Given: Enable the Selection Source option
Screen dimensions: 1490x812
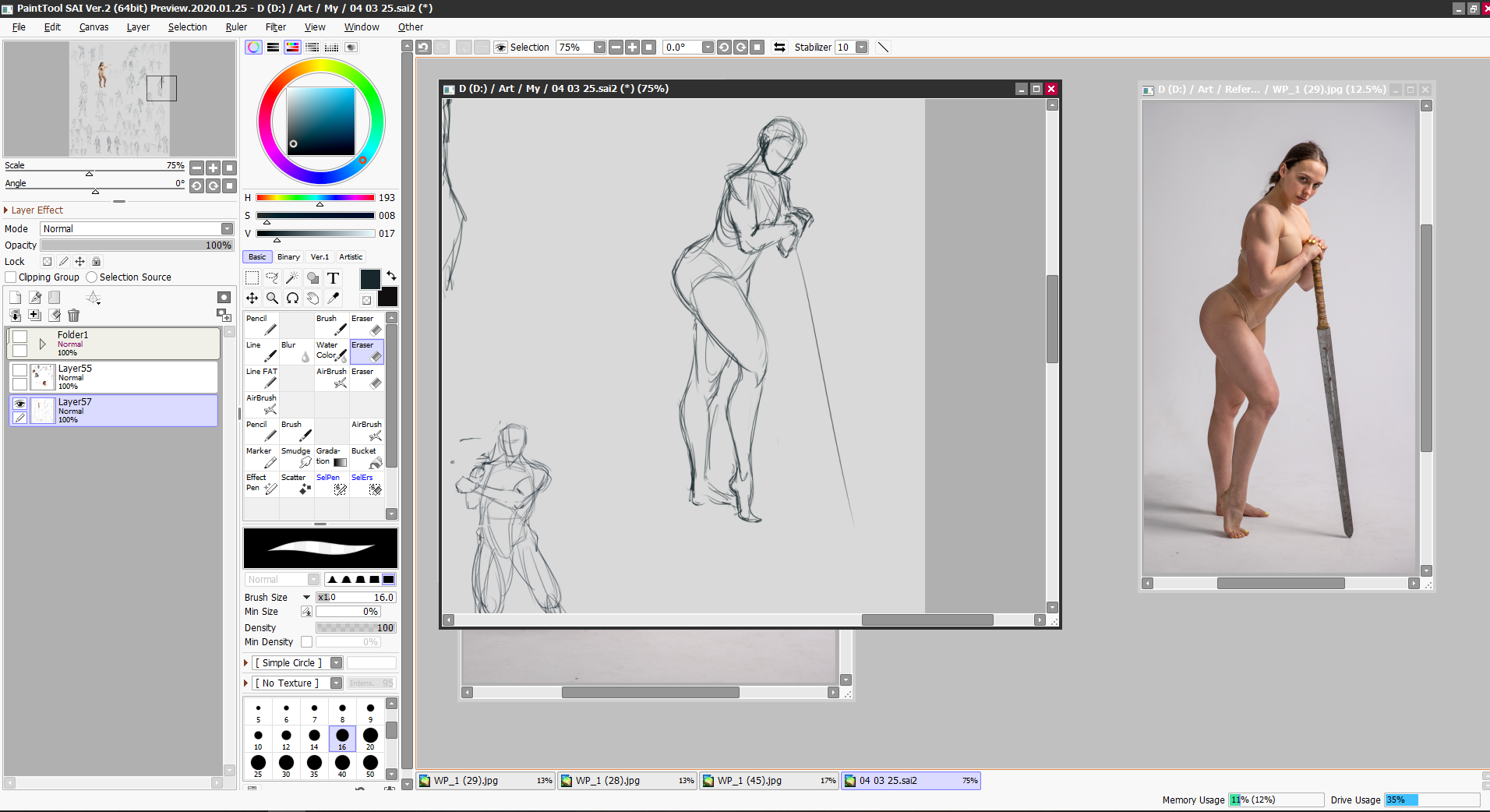Looking at the screenshot, I should click(91, 277).
